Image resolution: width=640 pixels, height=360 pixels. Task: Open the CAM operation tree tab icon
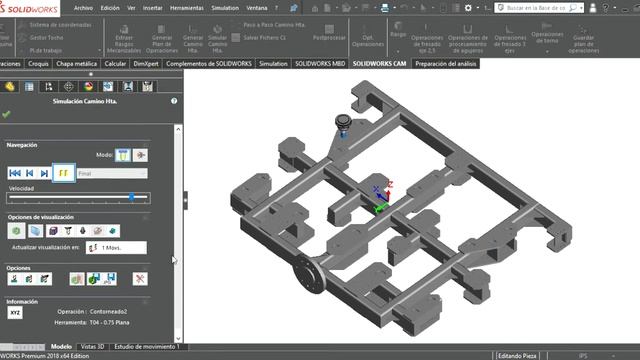(x=128, y=87)
